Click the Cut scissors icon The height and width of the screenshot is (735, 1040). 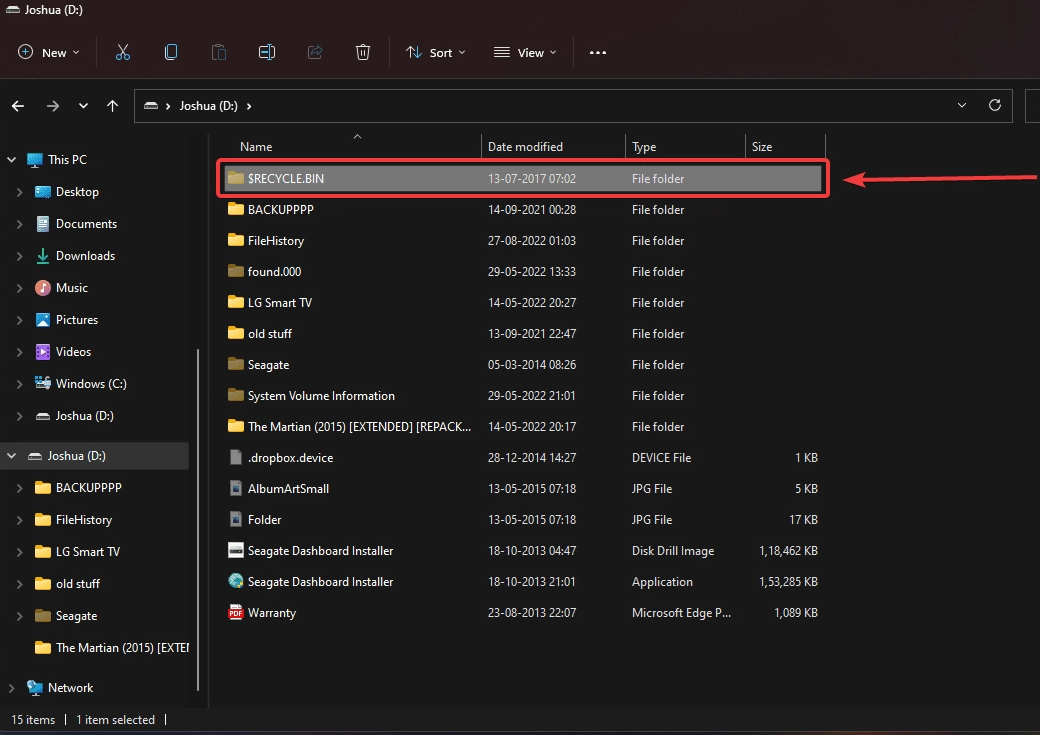click(123, 52)
